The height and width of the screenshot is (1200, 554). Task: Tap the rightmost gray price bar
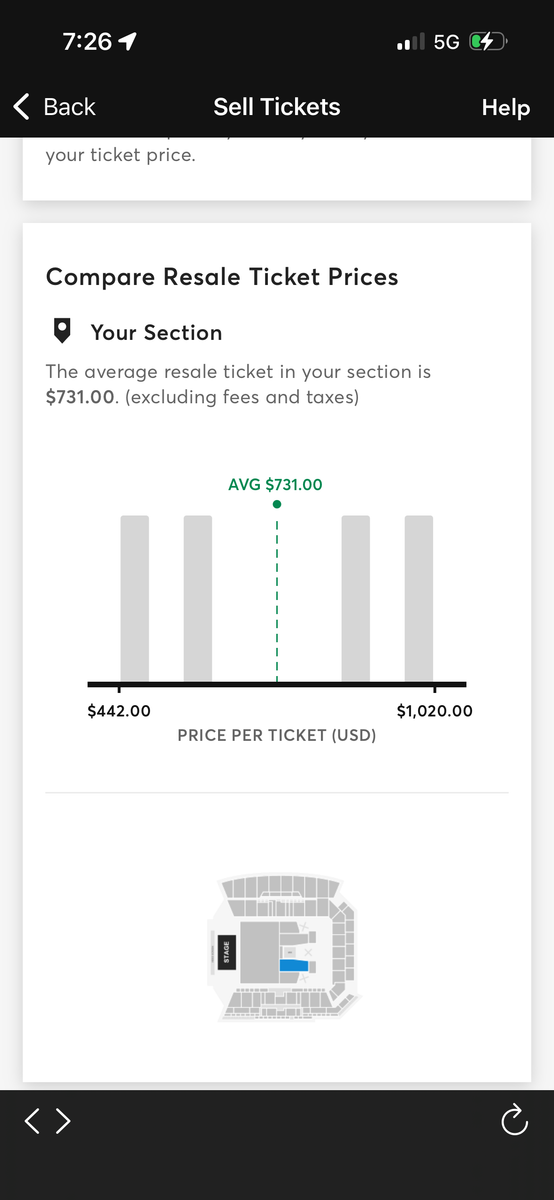point(419,598)
